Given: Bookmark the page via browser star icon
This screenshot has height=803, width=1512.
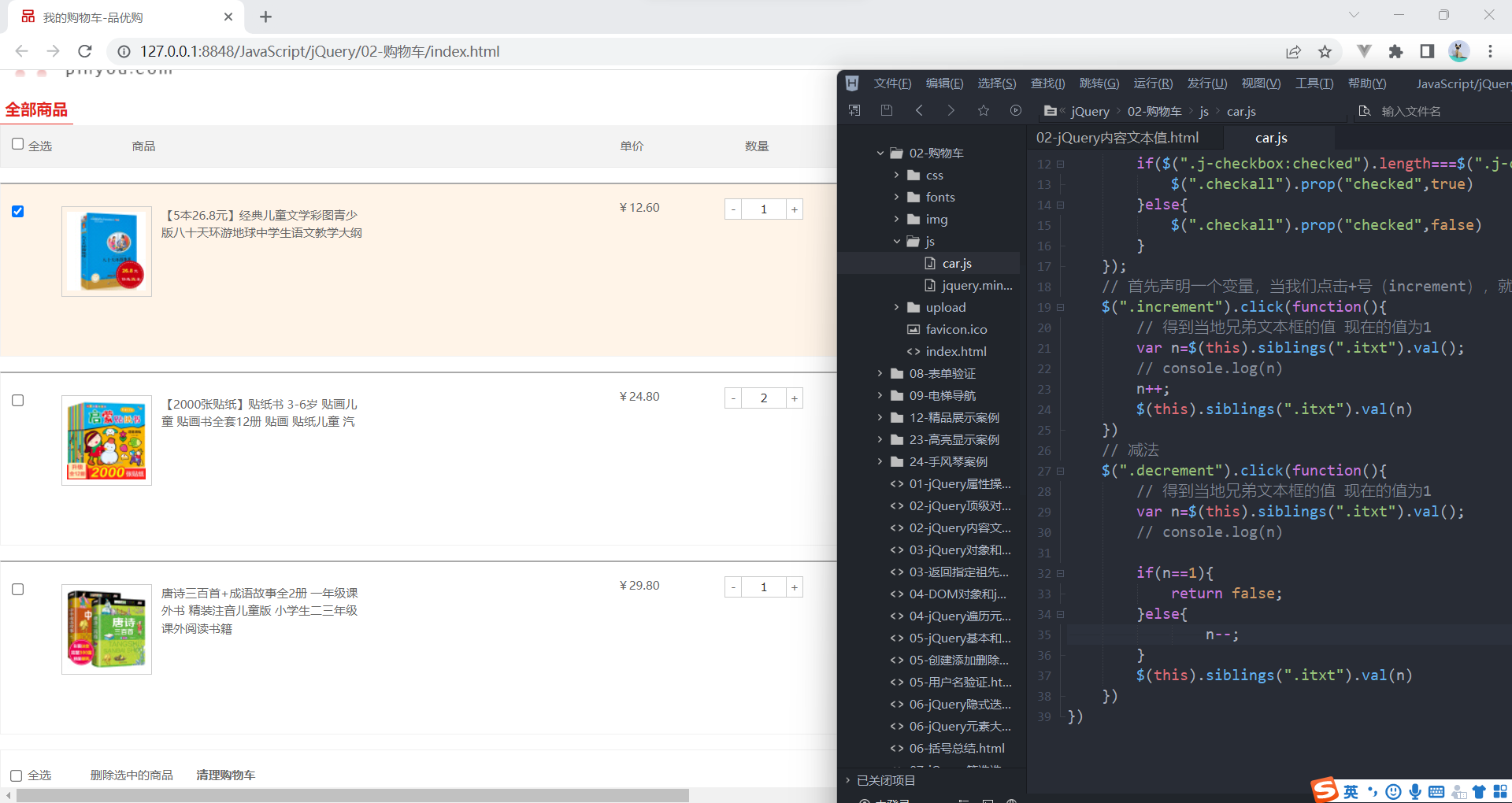Looking at the screenshot, I should 1325,51.
